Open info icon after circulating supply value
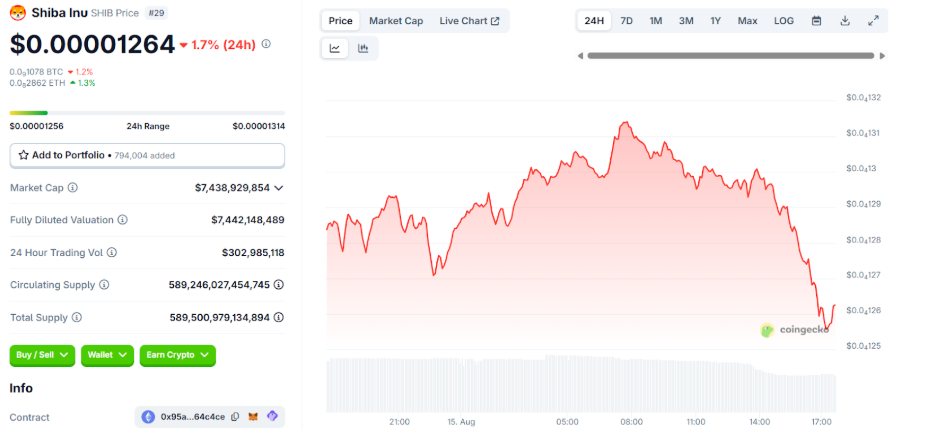Viewport: 925px width, 442px height. (x=279, y=285)
